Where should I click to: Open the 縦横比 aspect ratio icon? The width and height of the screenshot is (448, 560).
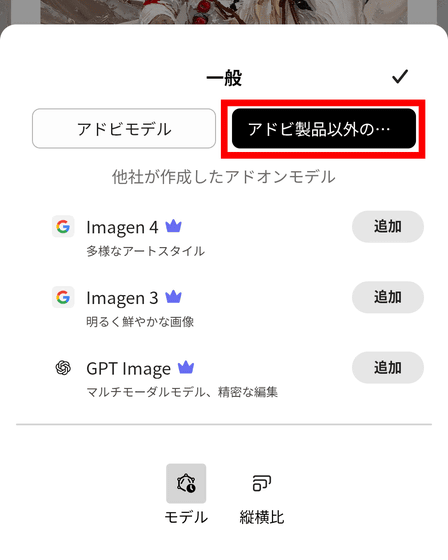click(x=262, y=483)
